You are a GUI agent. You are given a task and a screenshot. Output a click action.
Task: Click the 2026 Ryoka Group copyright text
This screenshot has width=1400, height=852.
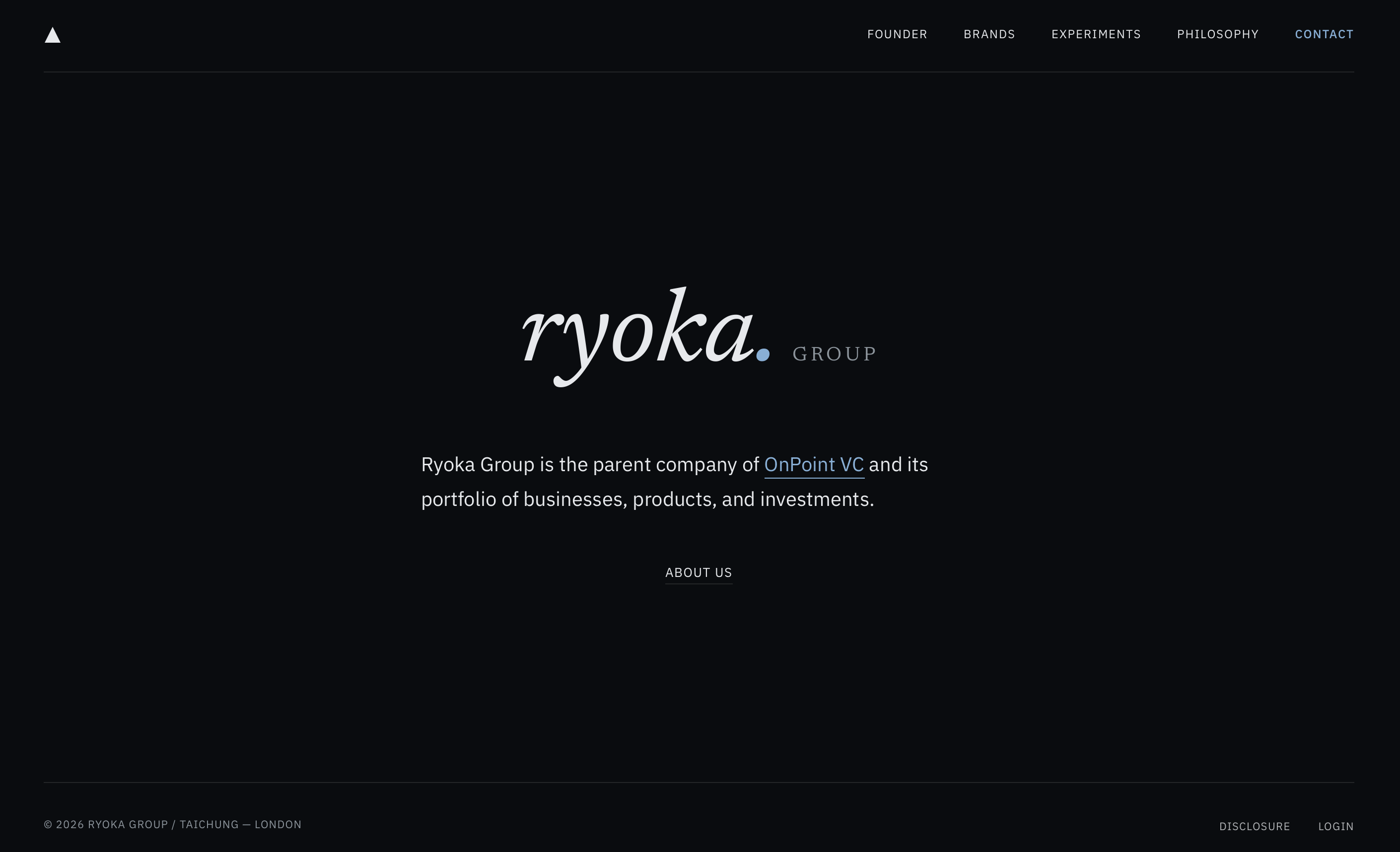click(173, 825)
